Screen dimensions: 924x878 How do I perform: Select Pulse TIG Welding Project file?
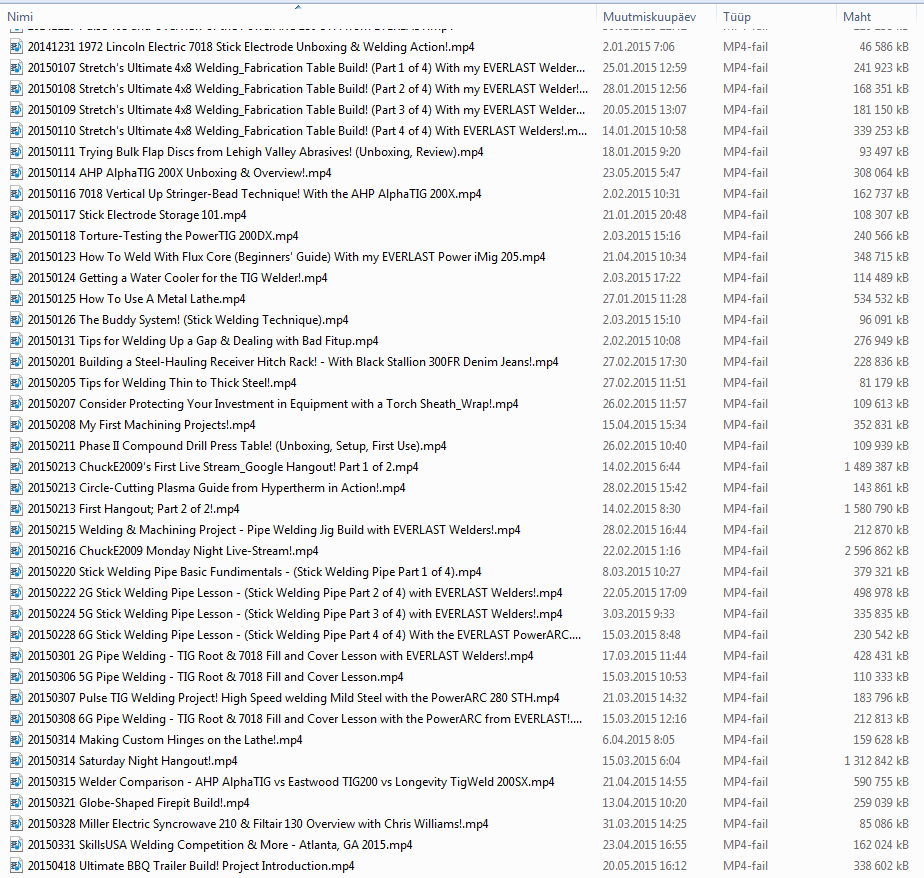293,698
